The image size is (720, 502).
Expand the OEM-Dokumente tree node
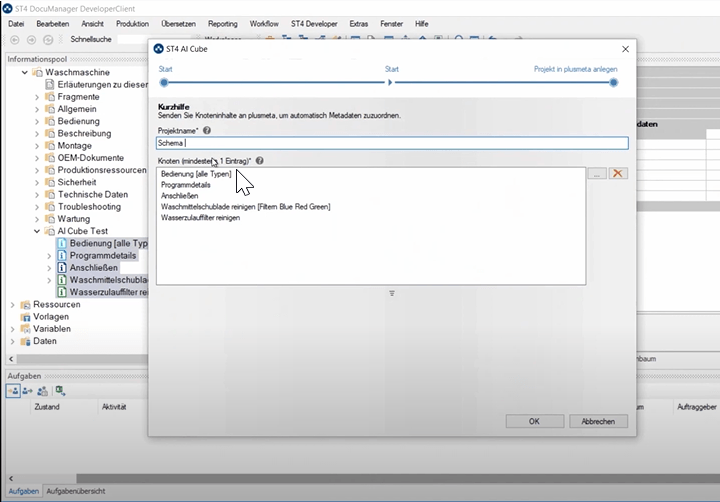click(x=37, y=158)
